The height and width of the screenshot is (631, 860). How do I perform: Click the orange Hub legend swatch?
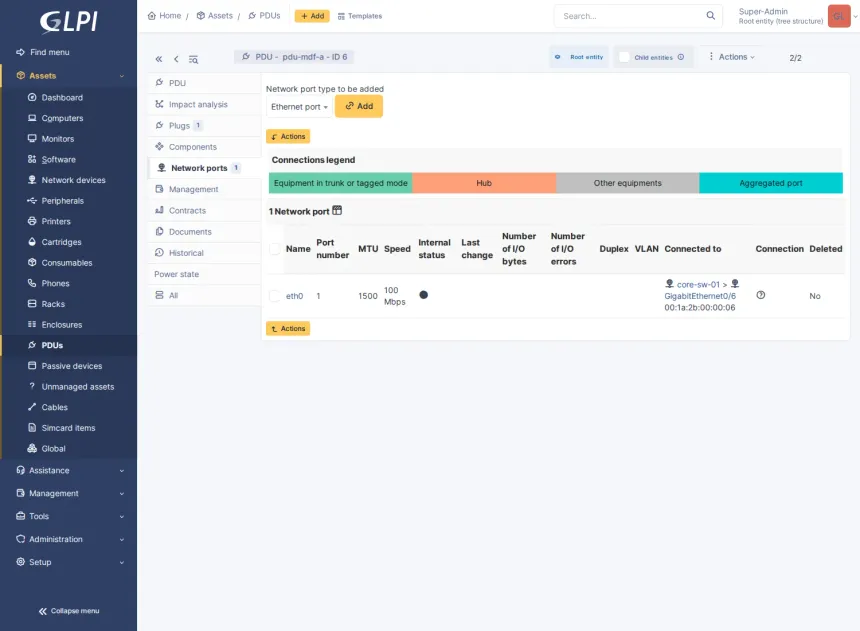tap(484, 183)
